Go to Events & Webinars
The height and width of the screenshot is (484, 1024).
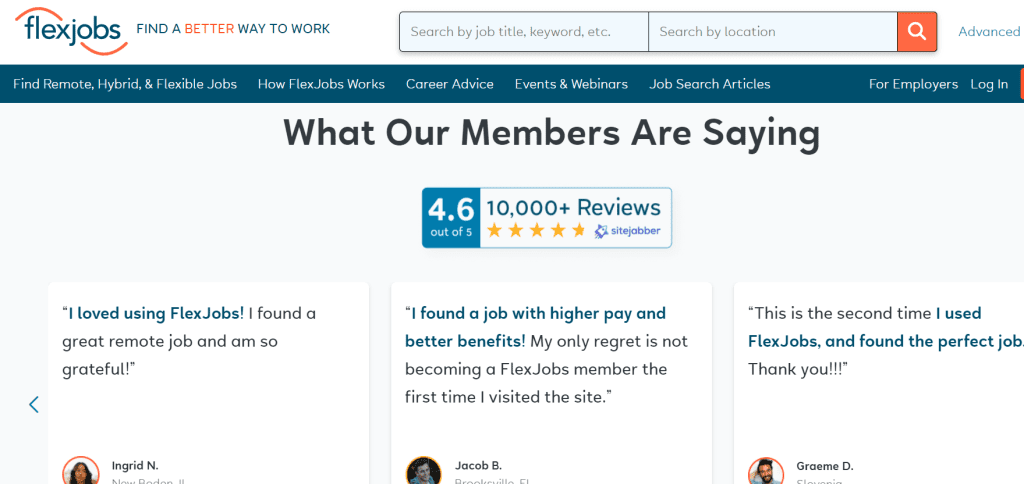[571, 84]
